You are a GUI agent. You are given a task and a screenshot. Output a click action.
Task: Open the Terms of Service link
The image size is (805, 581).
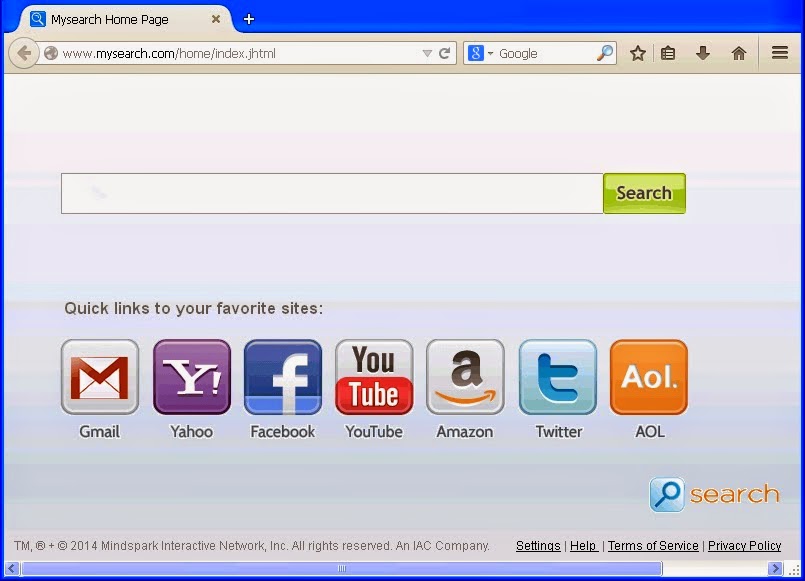(x=653, y=546)
